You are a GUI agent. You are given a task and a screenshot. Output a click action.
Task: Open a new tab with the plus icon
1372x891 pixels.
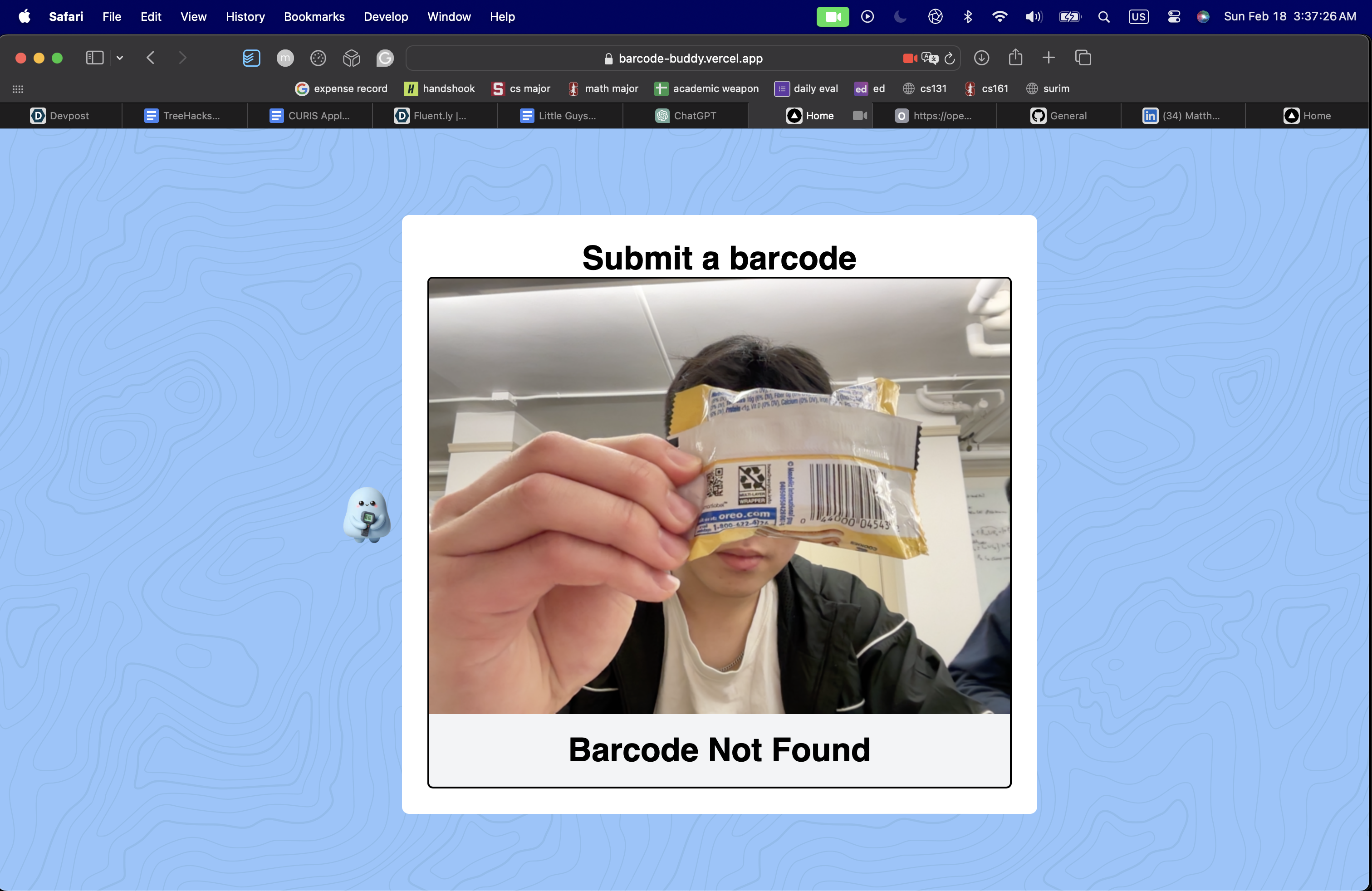coord(1049,58)
